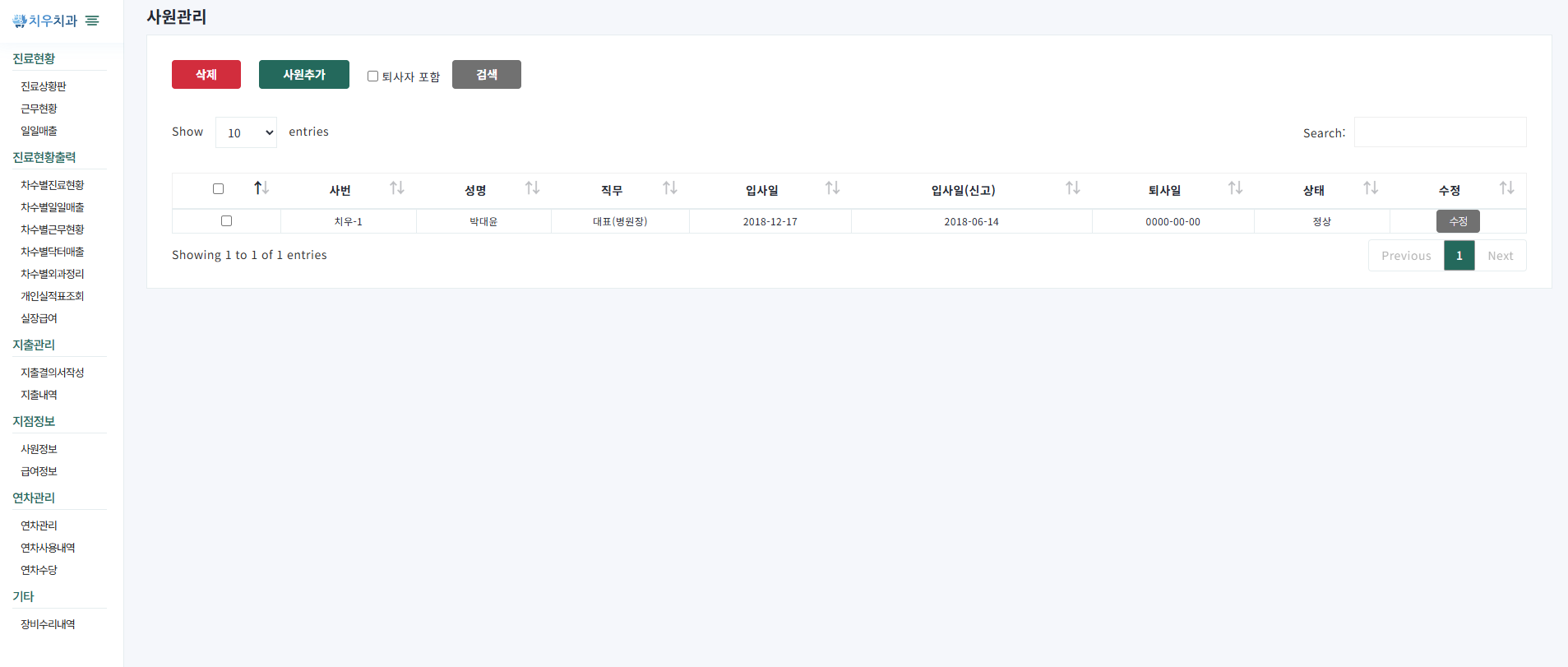Click the 사원관리 page title
The width and height of the screenshot is (1568, 667).
pos(177,16)
